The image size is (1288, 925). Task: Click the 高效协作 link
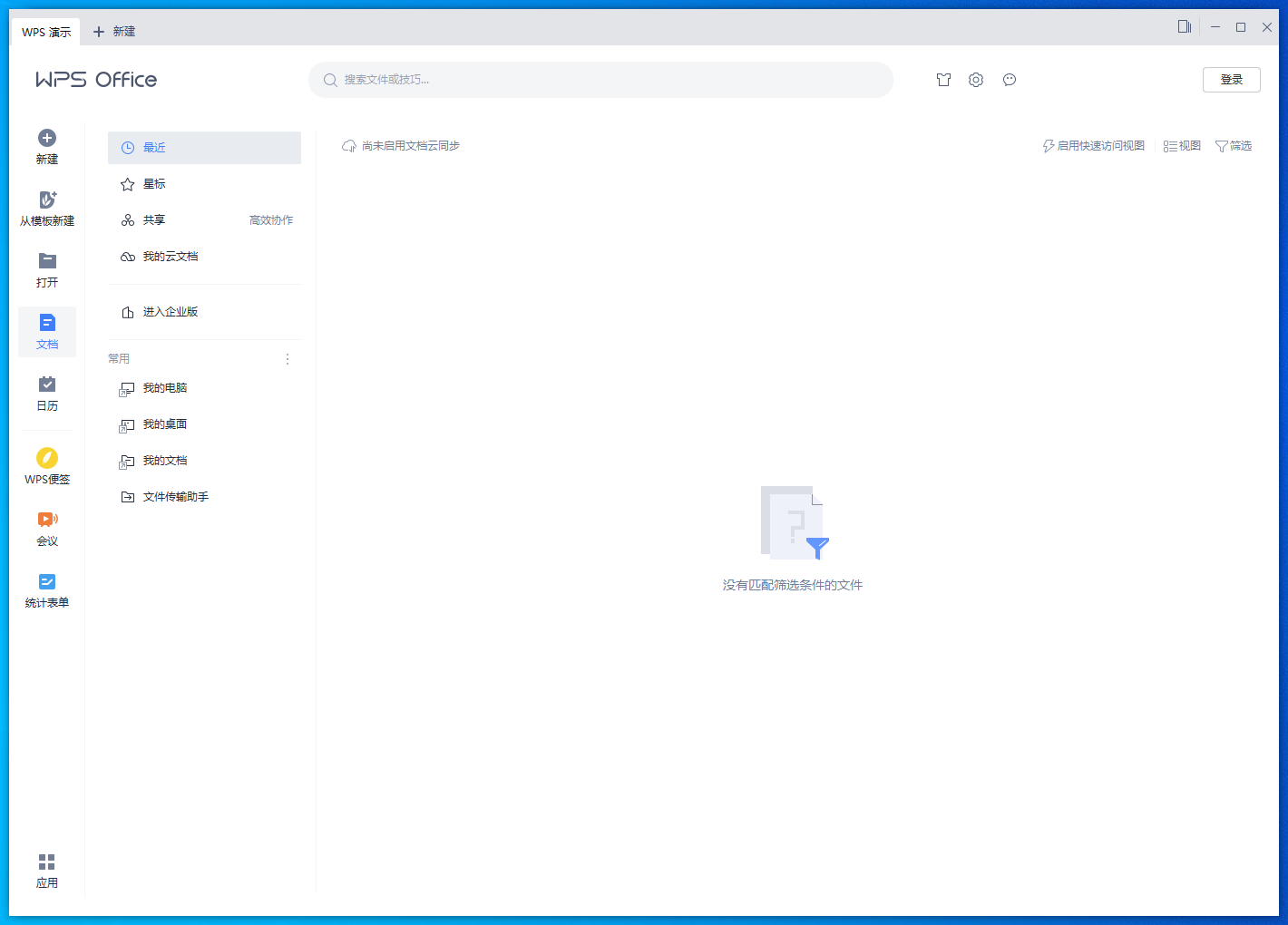pyautogui.click(x=271, y=220)
